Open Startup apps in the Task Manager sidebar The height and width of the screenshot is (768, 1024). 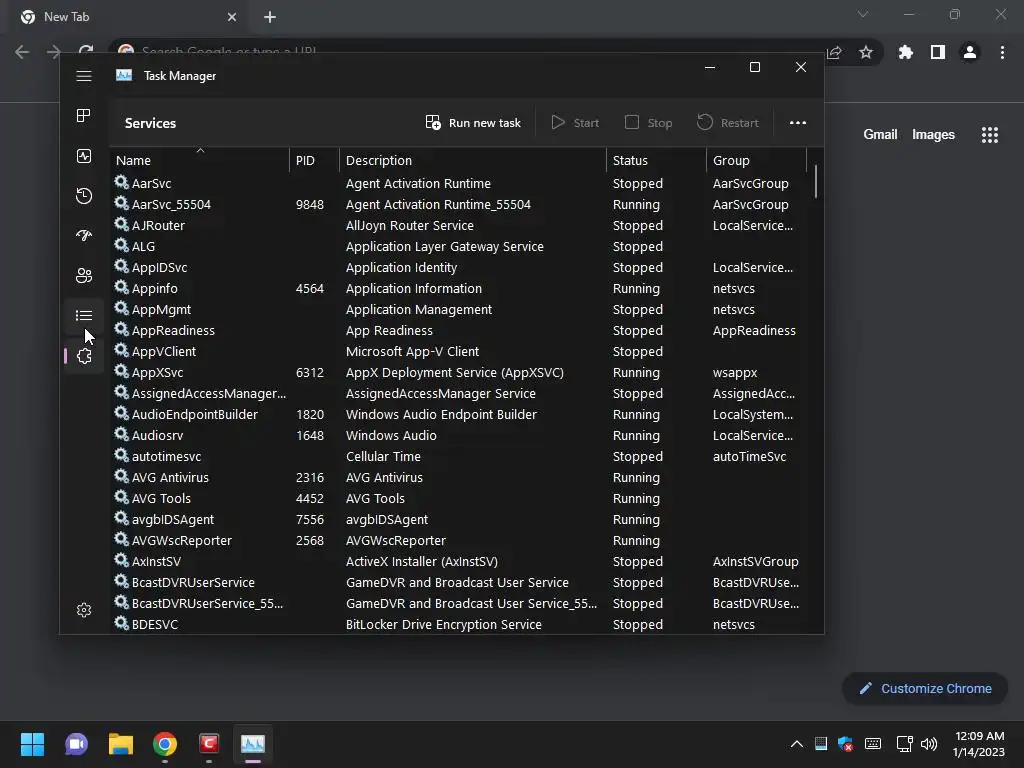[x=84, y=235]
